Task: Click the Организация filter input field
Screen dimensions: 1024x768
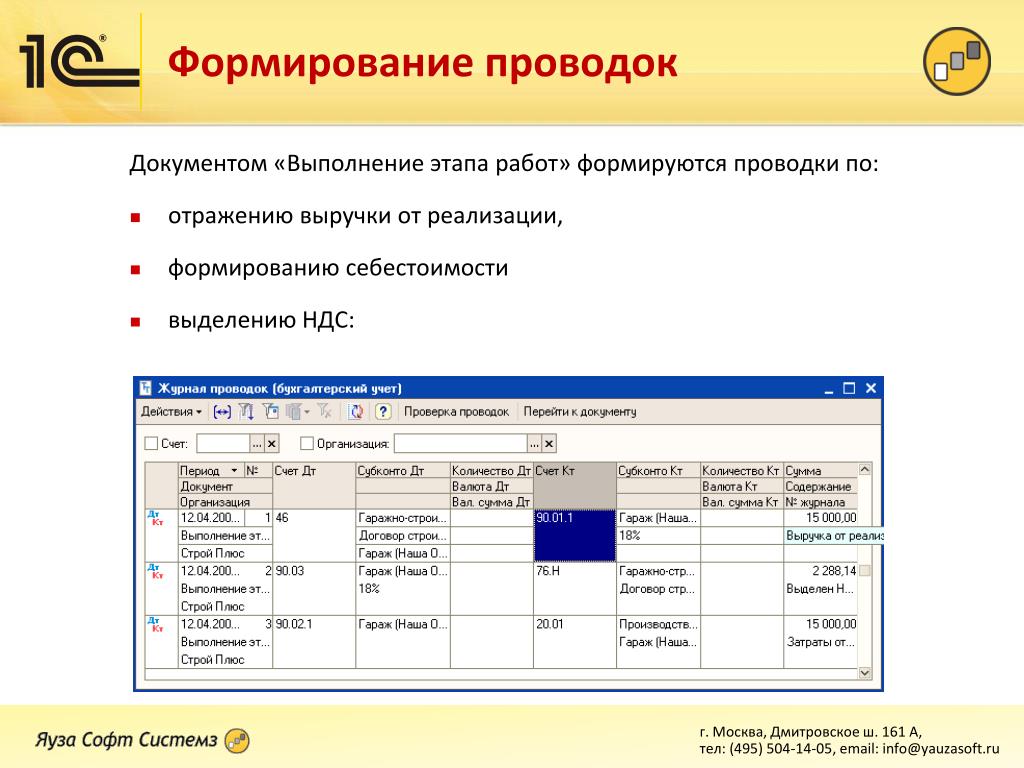Action: coord(461,444)
